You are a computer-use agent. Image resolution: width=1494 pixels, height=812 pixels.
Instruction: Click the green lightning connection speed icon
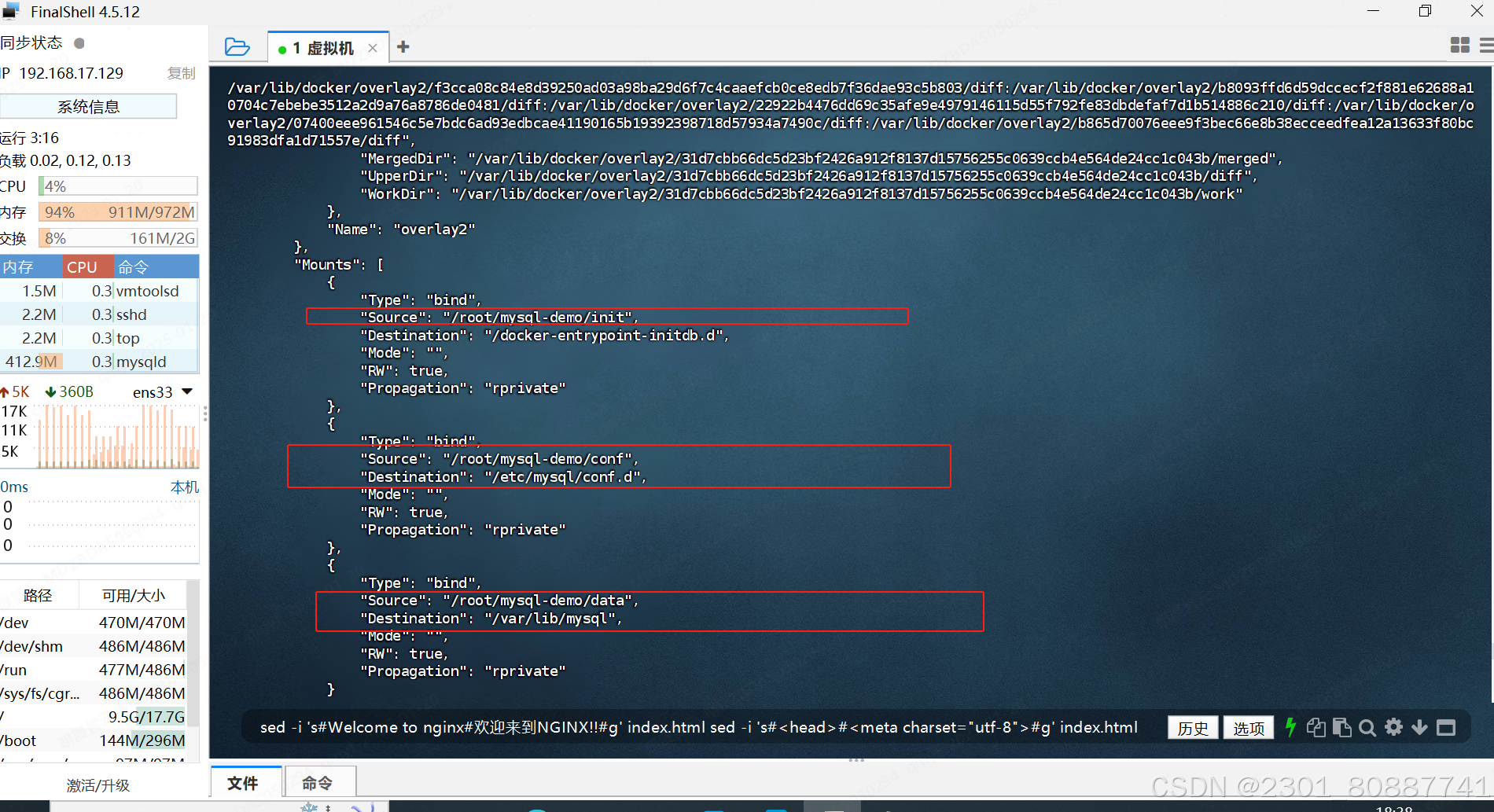pyautogui.click(x=1290, y=727)
